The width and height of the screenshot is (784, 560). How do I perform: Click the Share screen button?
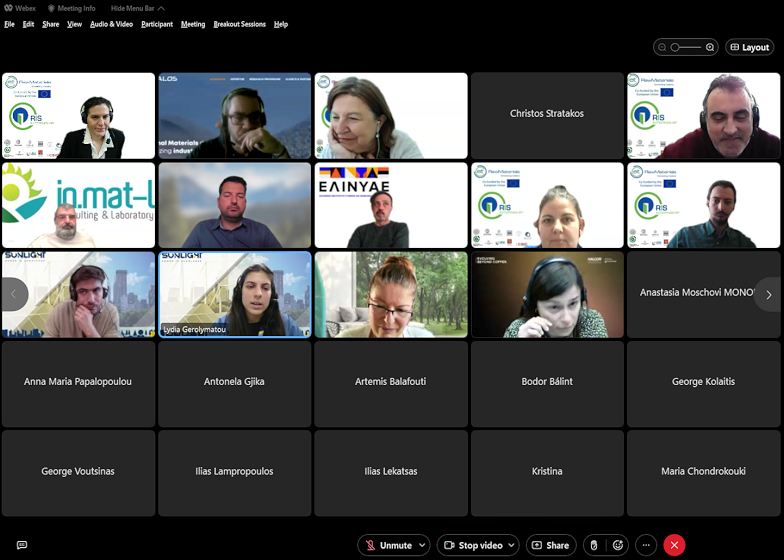[550, 545]
